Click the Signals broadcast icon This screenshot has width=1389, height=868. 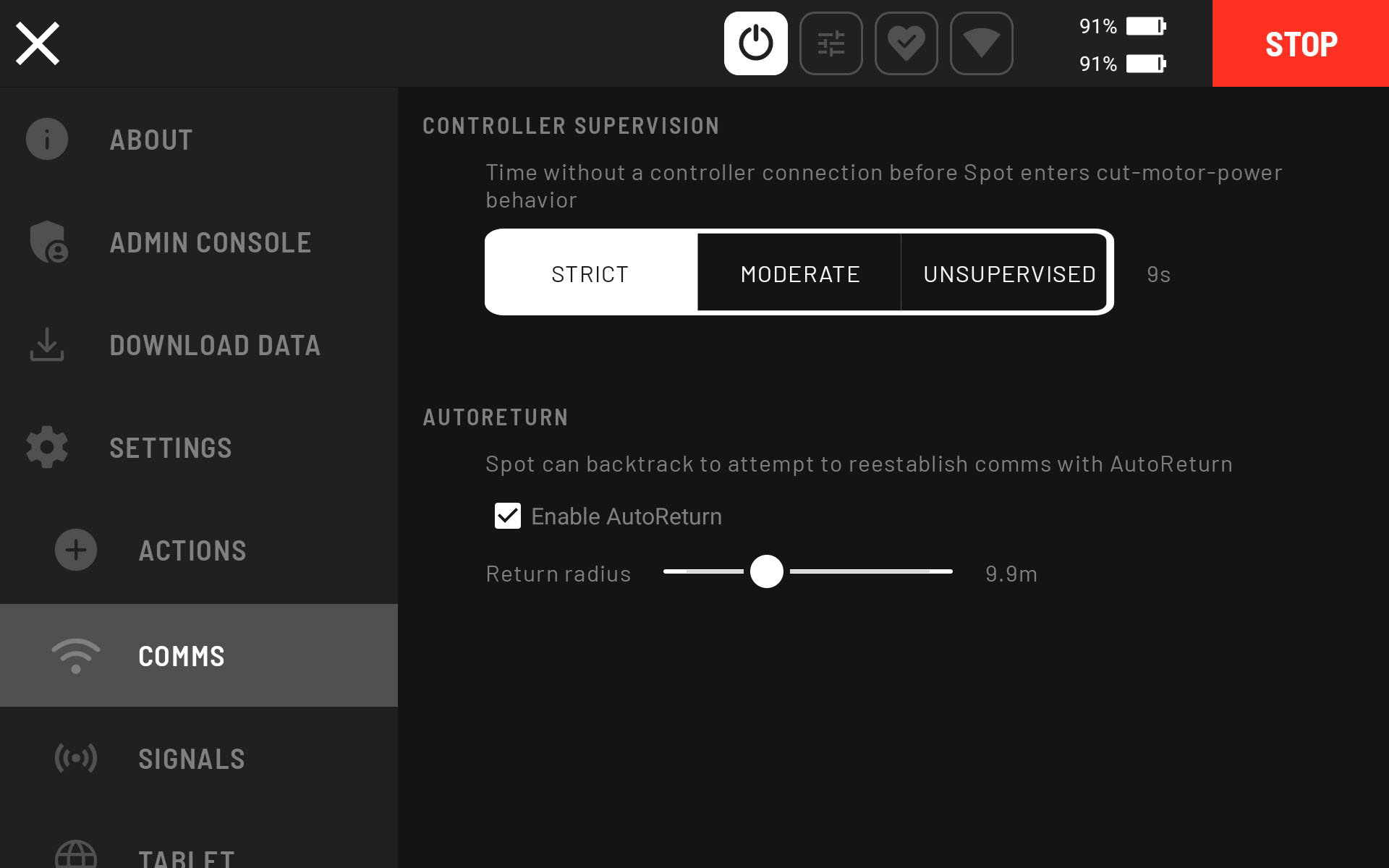[76, 758]
